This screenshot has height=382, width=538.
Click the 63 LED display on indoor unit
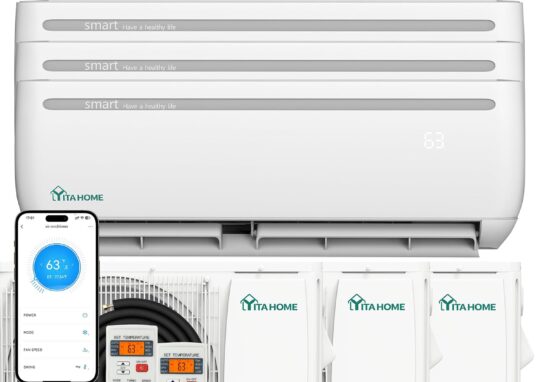[434, 140]
